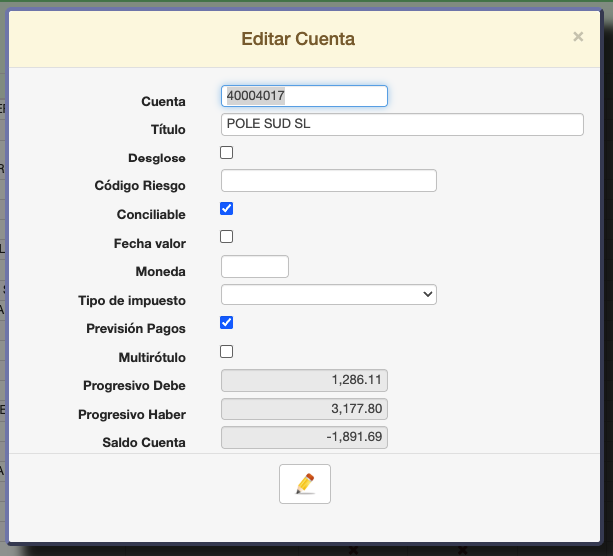Viewport: 613px width, 556px height.
Task: Click the Código Riesgo input field
Action: 328,181
